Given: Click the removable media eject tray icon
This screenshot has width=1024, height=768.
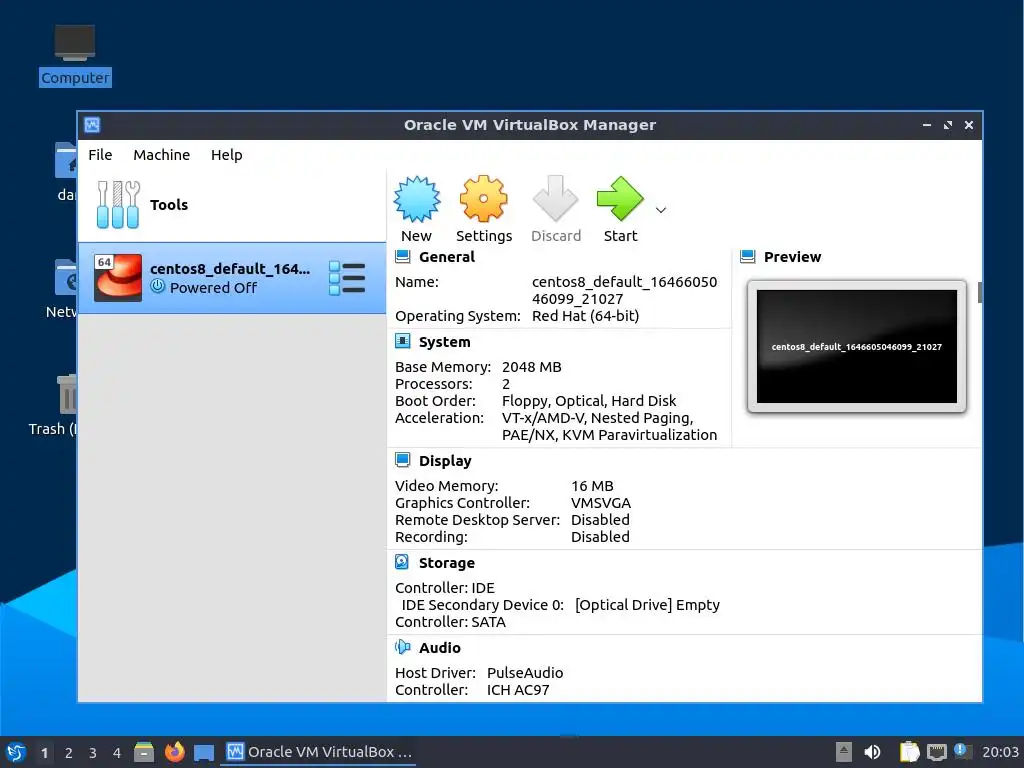Looking at the screenshot, I should [844, 752].
